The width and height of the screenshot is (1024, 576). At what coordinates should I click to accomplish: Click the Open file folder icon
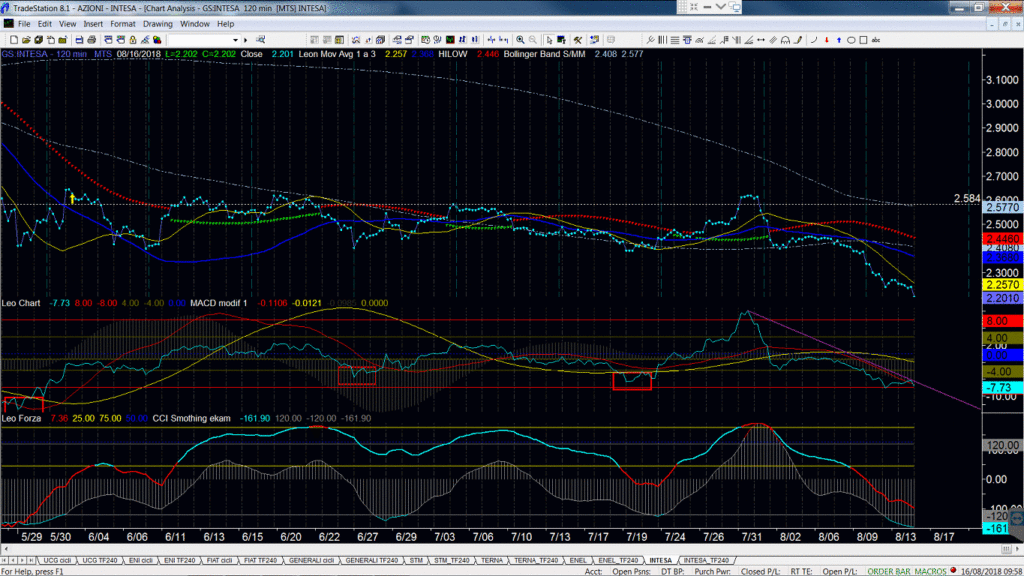coord(26,40)
